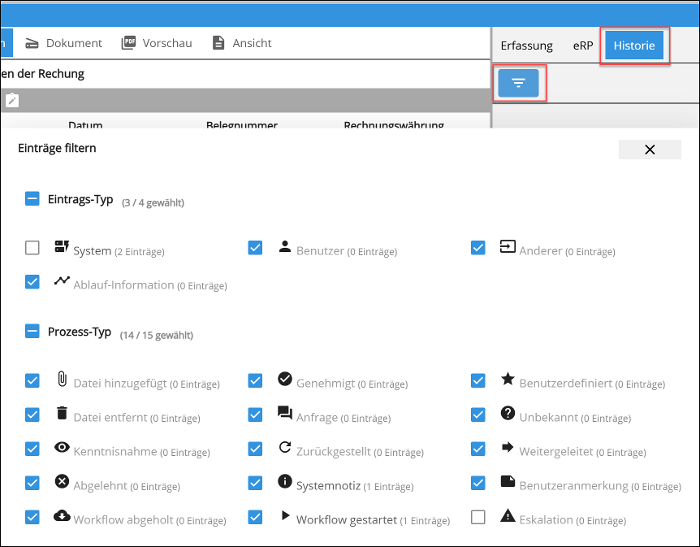
Task: Click the Genehmigt checkmark circle icon
Action: point(285,379)
